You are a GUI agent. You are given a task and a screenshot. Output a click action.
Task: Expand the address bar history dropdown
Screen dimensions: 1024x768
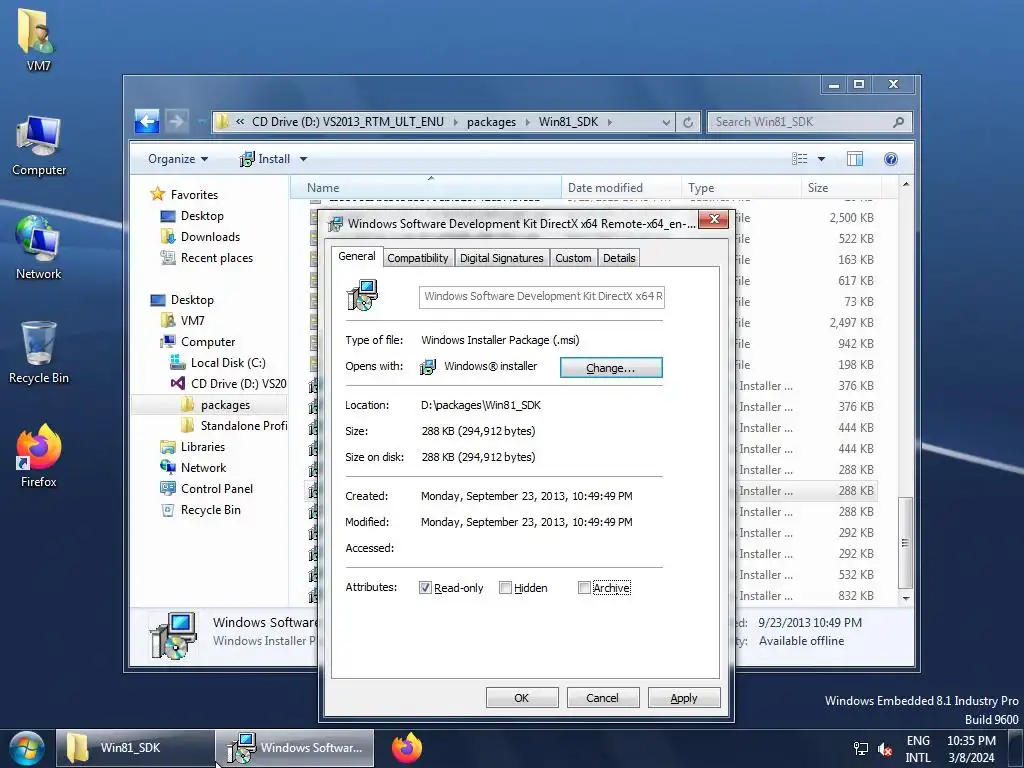(665, 122)
